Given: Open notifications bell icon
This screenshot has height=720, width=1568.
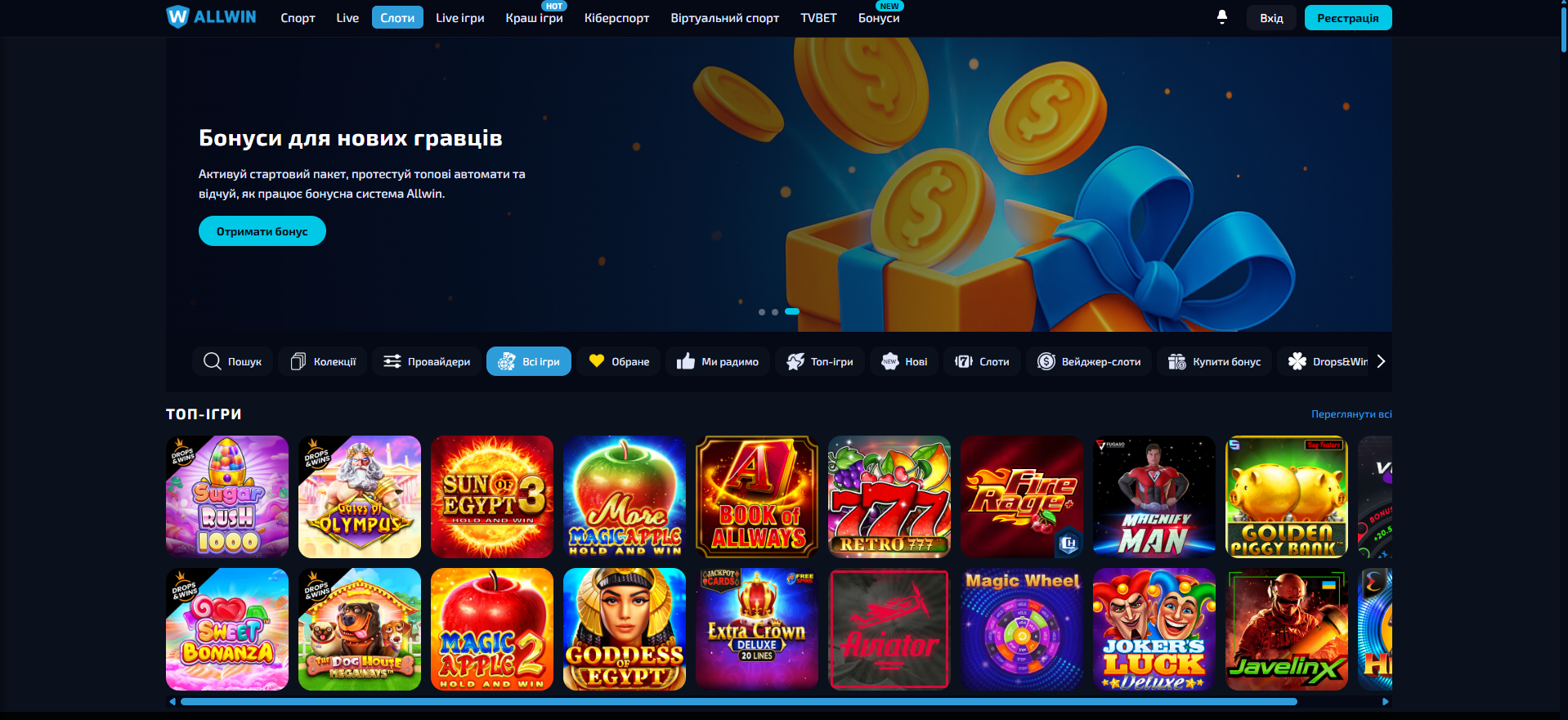Looking at the screenshot, I should click(1221, 17).
